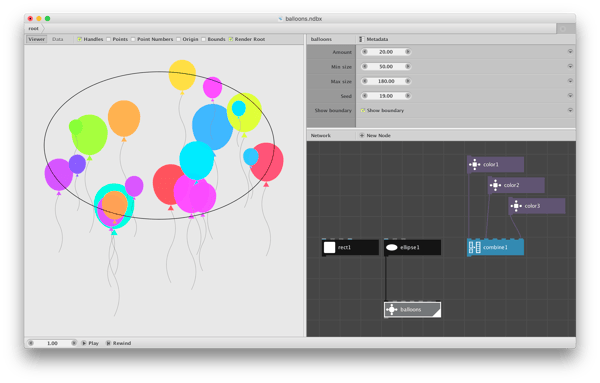Decrease the frame number stepper

(31, 343)
